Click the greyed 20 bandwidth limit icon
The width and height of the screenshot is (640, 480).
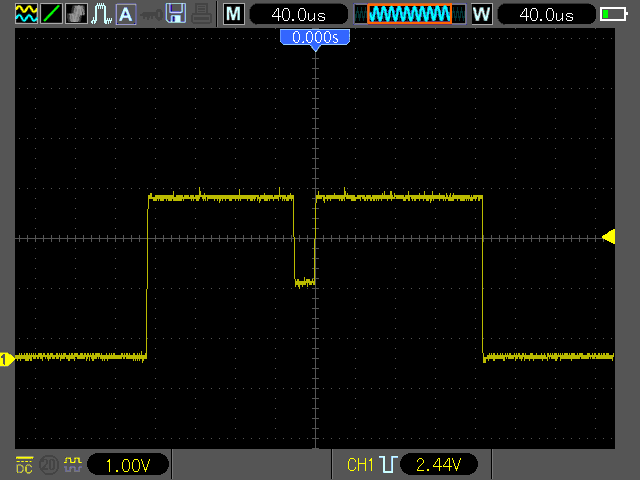coord(49,465)
